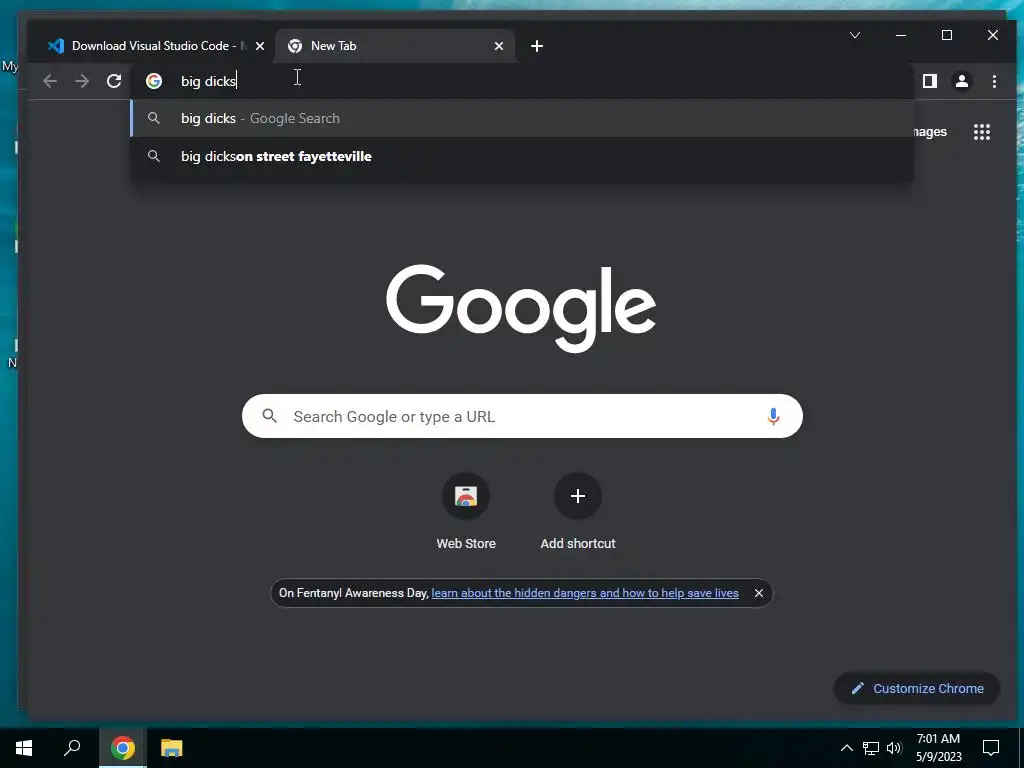Open the Chrome profile avatar menu
Screen dimensions: 1024x768
click(962, 81)
